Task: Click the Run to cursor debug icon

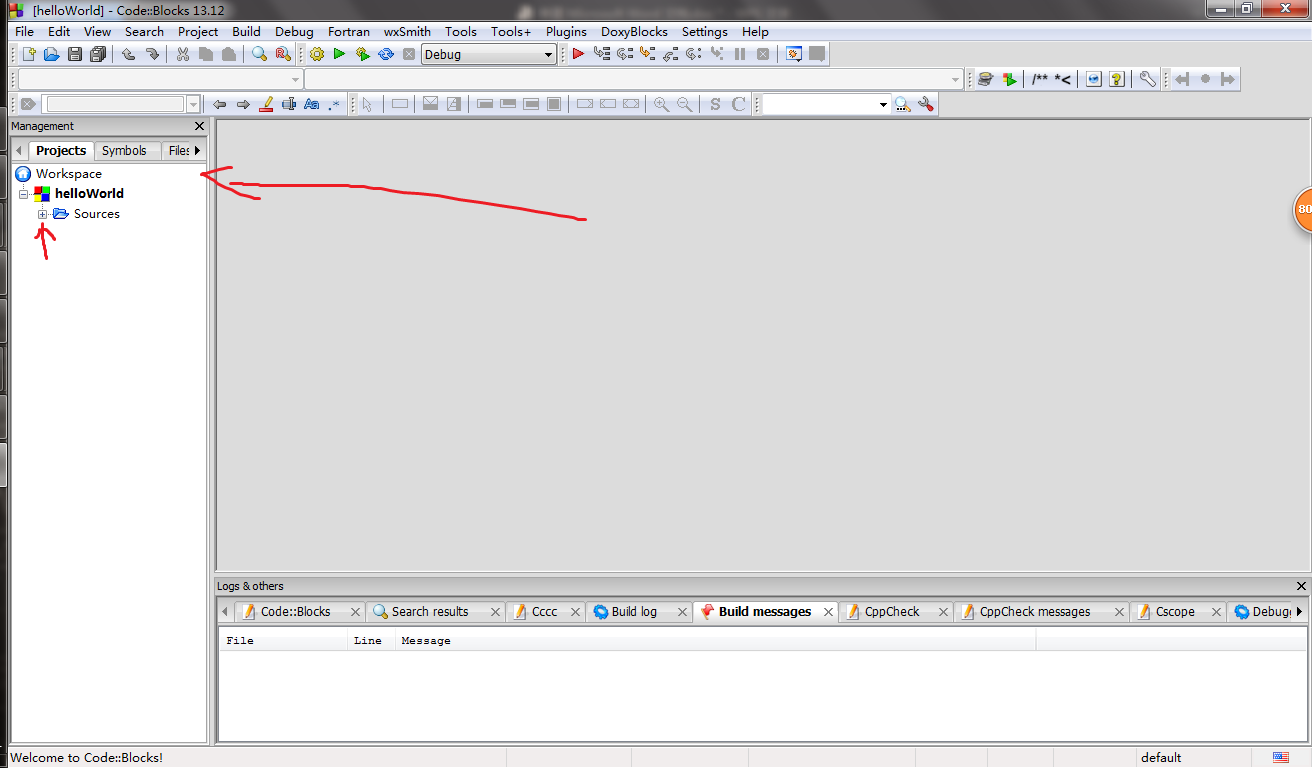Action: point(601,54)
